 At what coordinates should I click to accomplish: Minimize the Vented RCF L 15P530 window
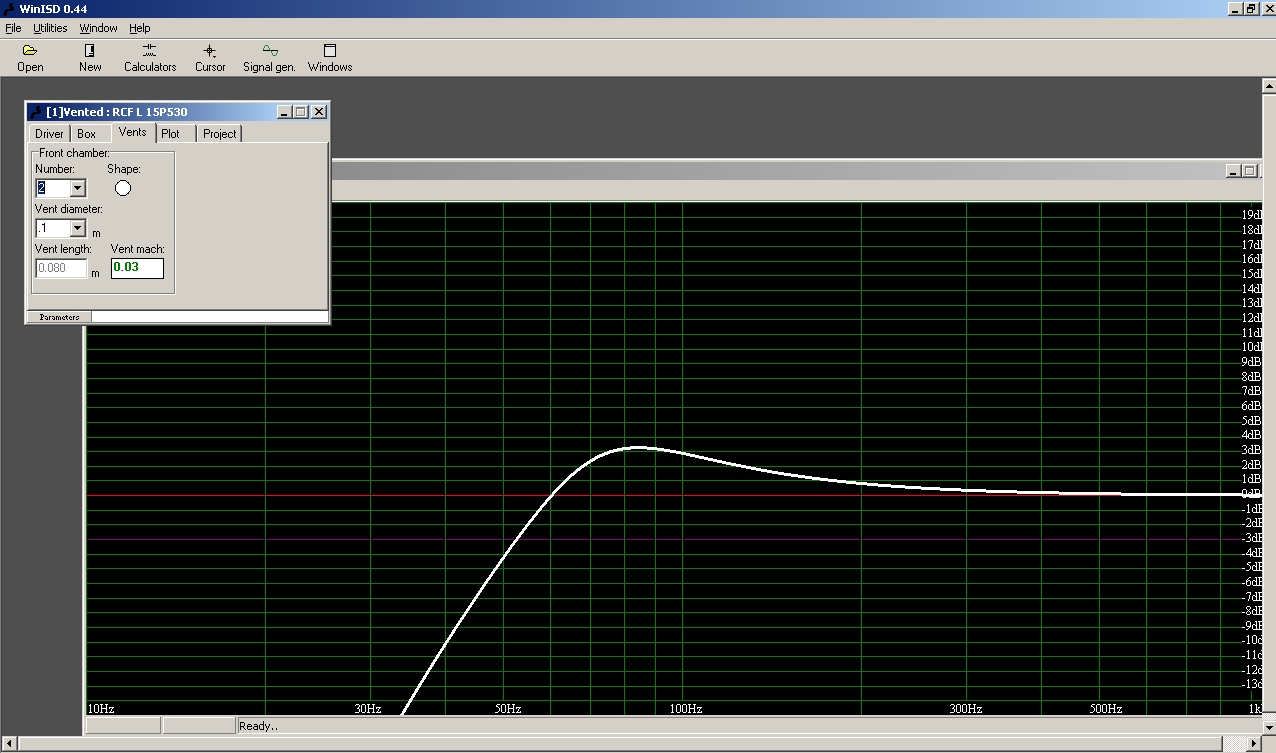pyautogui.click(x=284, y=112)
